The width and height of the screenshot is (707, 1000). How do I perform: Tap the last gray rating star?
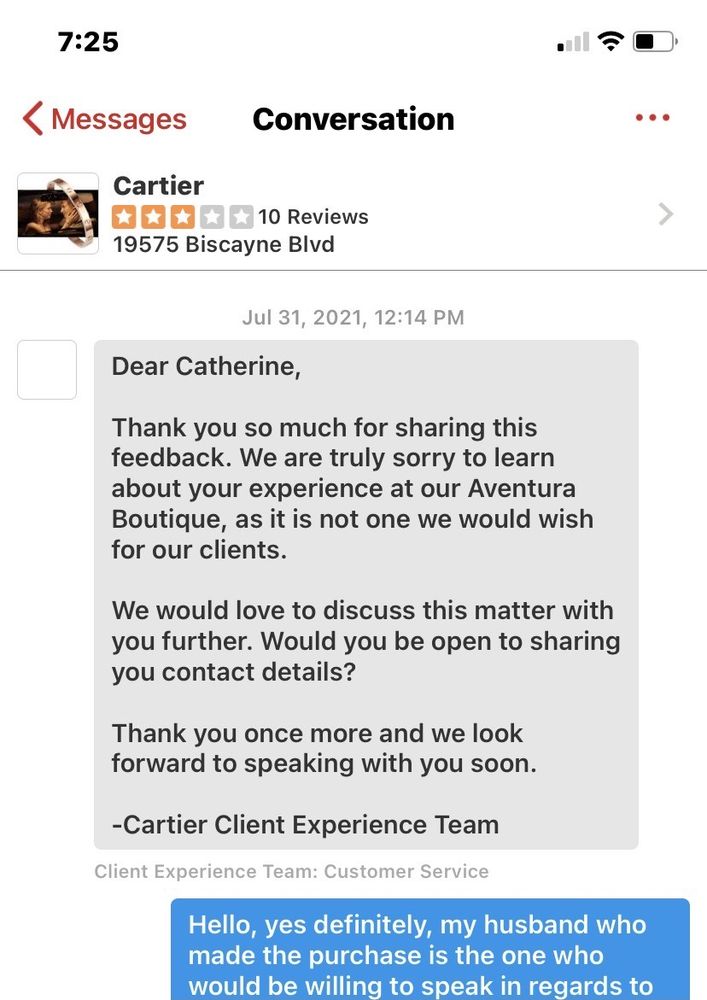241,216
